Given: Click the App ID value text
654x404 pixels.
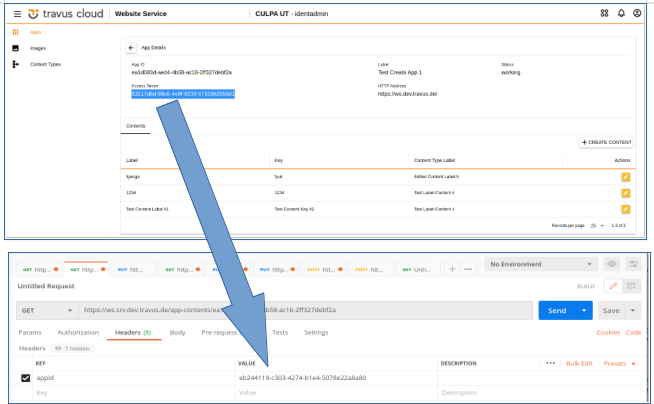Looking at the screenshot, I should coord(181,72).
